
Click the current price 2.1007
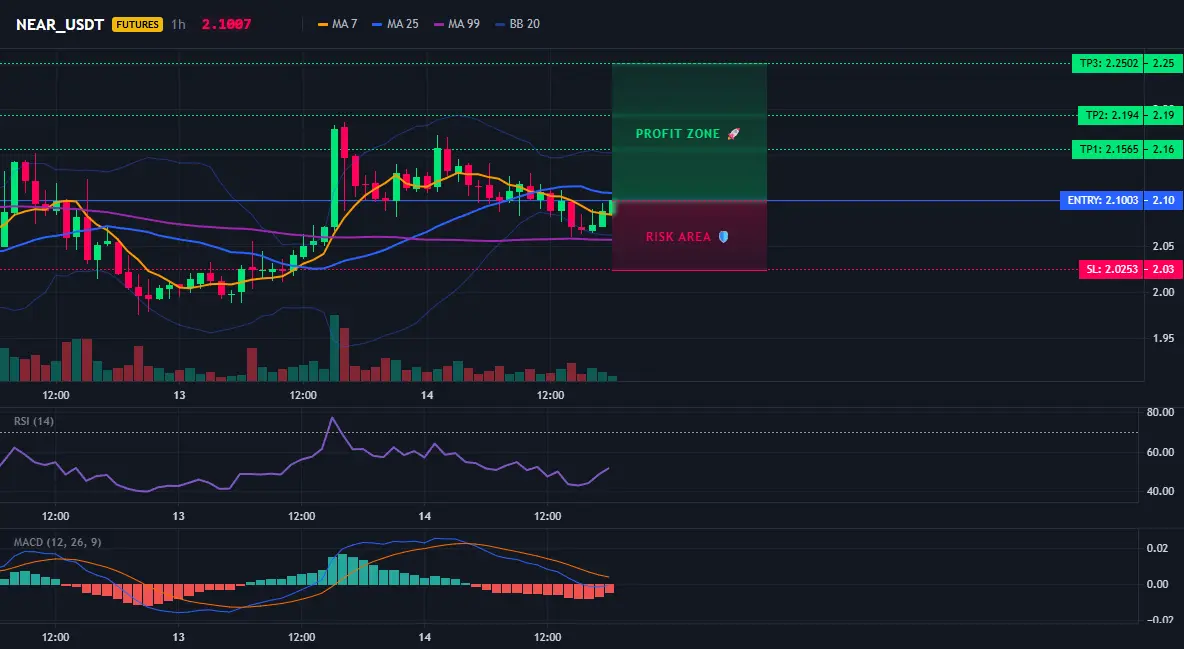point(227,24)
